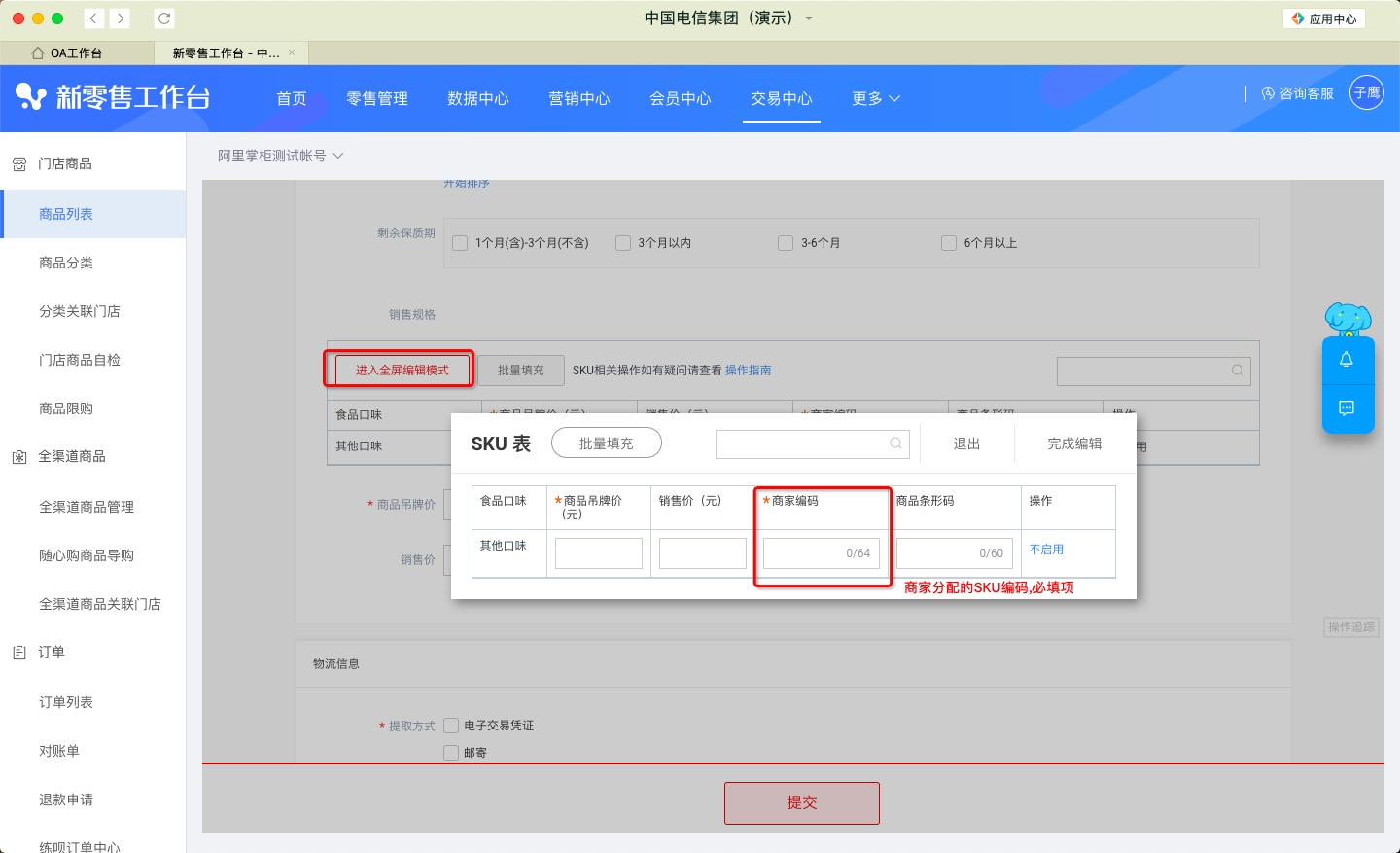Click 批量填充 in the SKU 表 popup
Image resolution: width=1400 pixels, height=853 pixels.
tap(607, 444)
